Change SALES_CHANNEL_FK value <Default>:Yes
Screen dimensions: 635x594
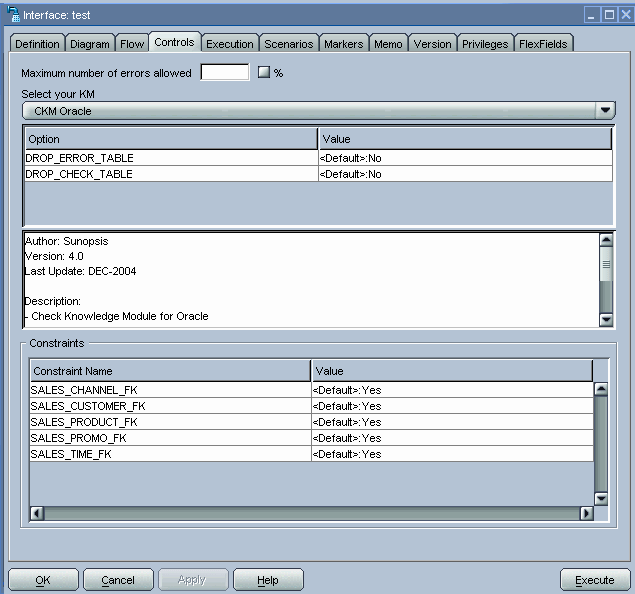point(452,390)
